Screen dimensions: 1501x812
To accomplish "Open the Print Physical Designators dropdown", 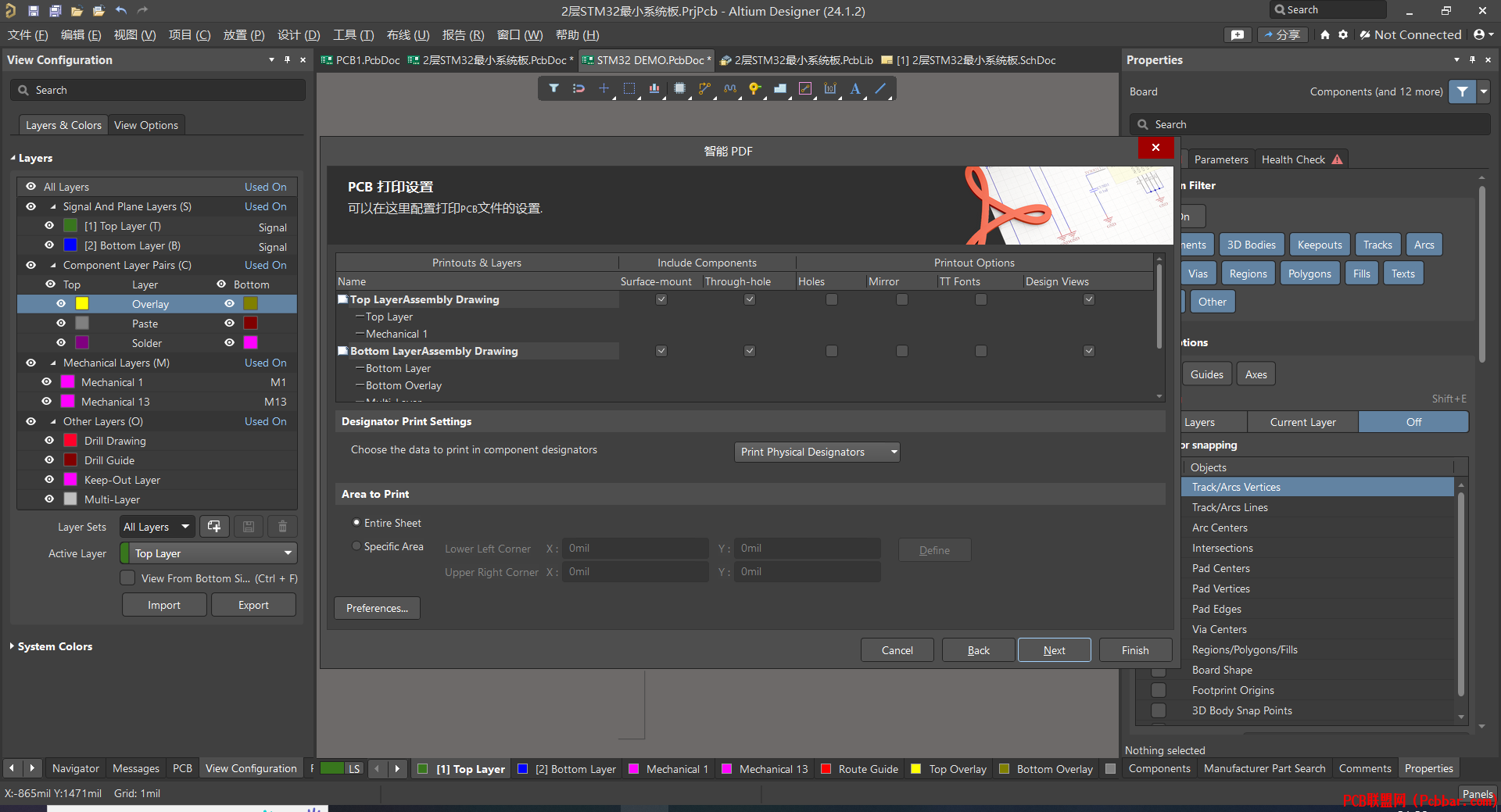I will coord(817,452).
